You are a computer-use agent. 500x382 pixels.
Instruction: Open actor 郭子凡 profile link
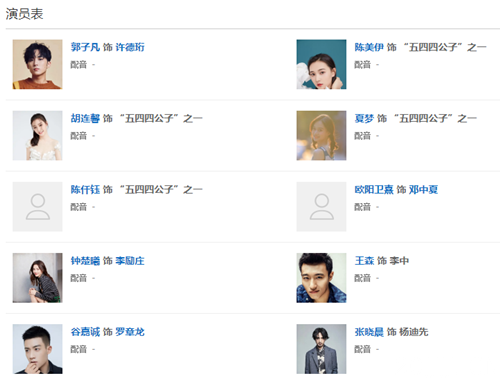click(85, 47)
